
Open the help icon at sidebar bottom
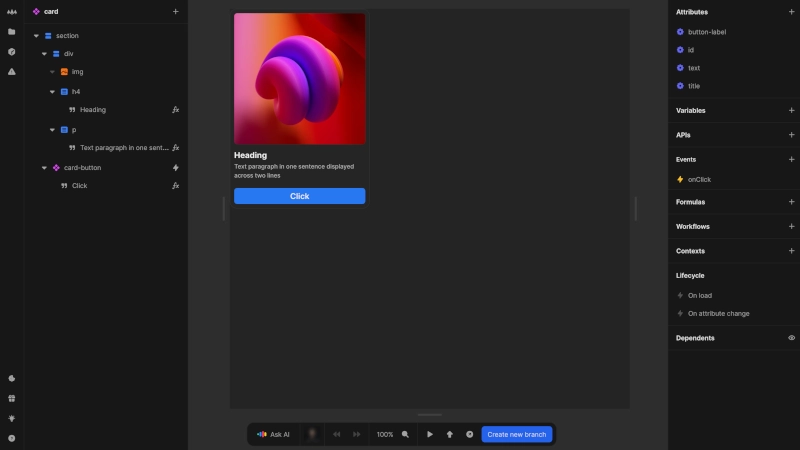coord(11,438)
